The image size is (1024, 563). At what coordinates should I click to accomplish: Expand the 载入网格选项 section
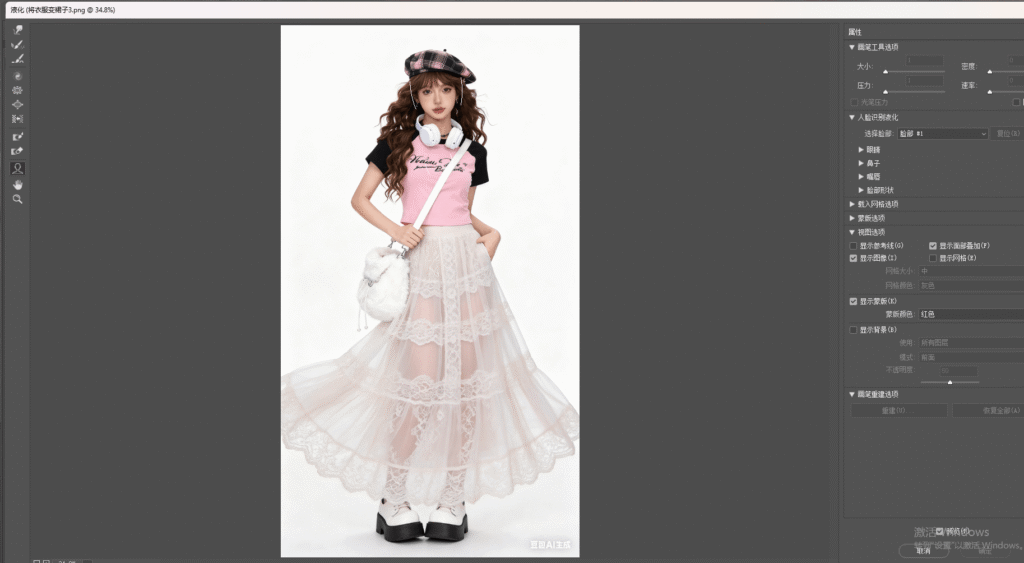852,204
